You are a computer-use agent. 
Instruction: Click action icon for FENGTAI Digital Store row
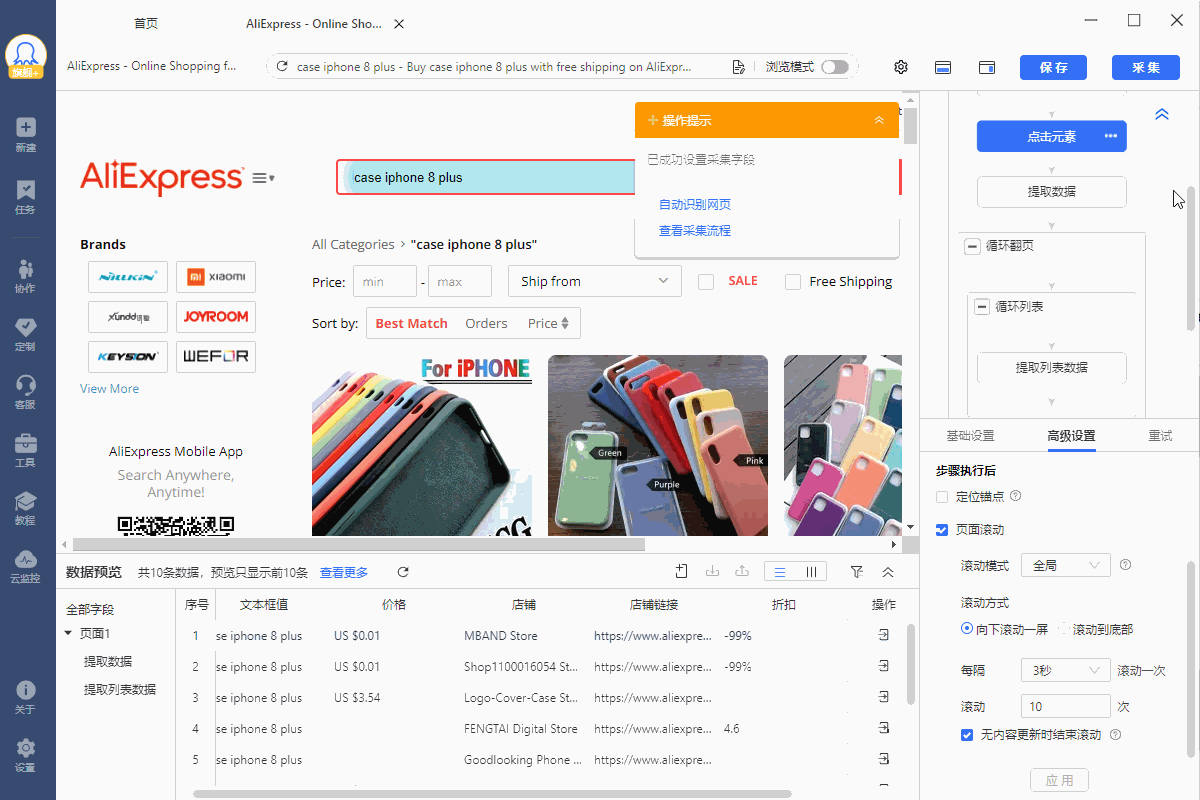tap(884, 729)
